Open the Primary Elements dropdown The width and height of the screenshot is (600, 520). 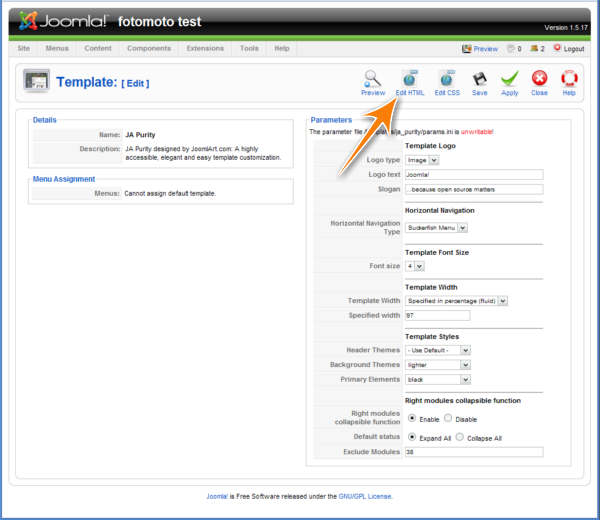(x=438, y=380)
